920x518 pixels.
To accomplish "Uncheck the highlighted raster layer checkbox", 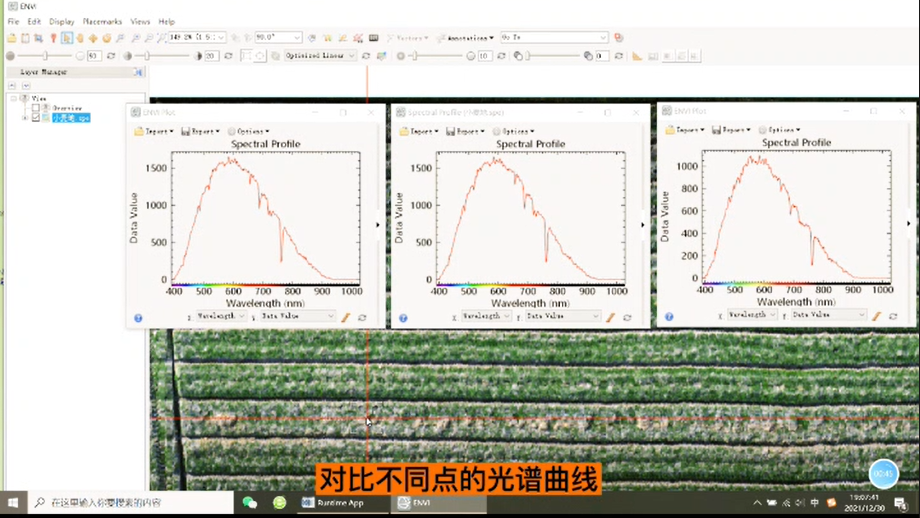I will (x=36, y=118).
